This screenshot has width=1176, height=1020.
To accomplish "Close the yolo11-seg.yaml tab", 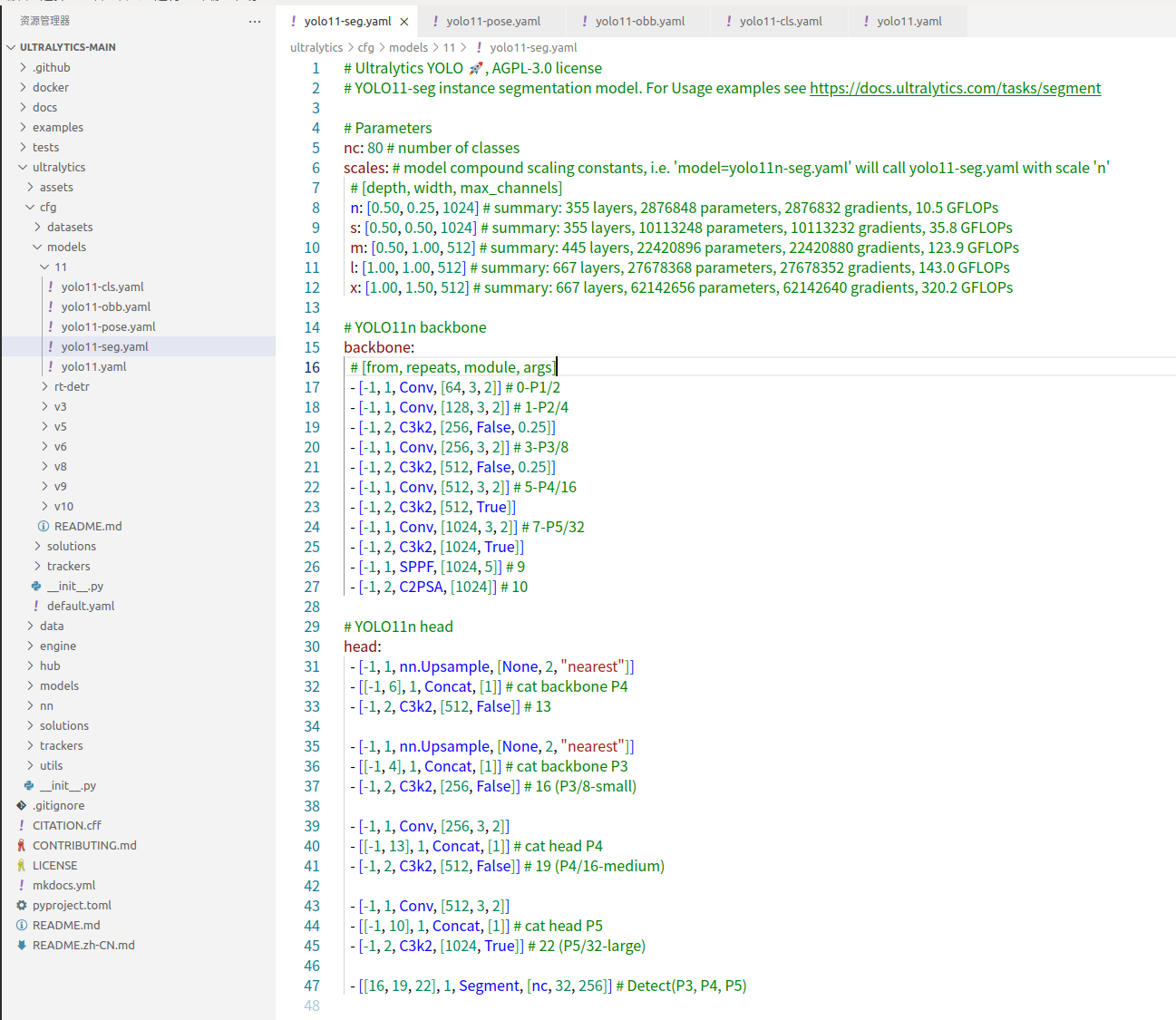I will pos(404,22).
